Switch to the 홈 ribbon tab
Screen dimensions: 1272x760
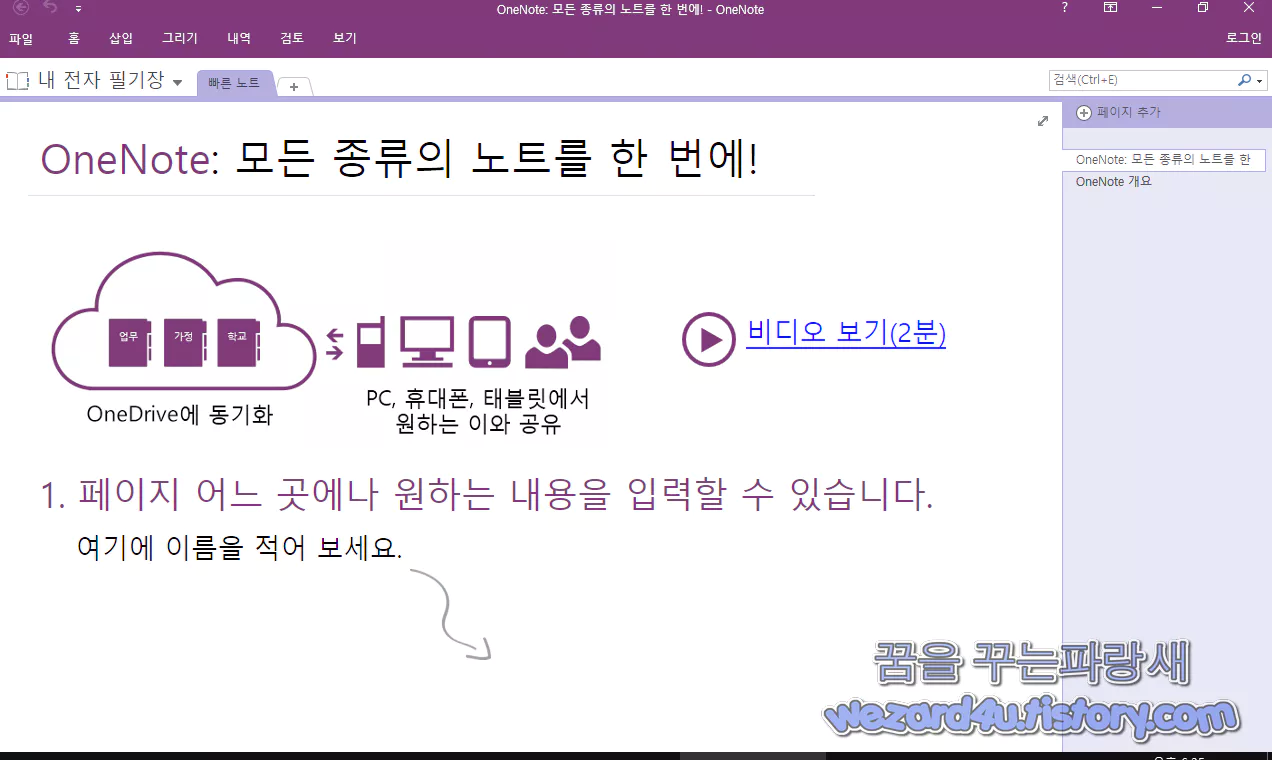[74, 39]
